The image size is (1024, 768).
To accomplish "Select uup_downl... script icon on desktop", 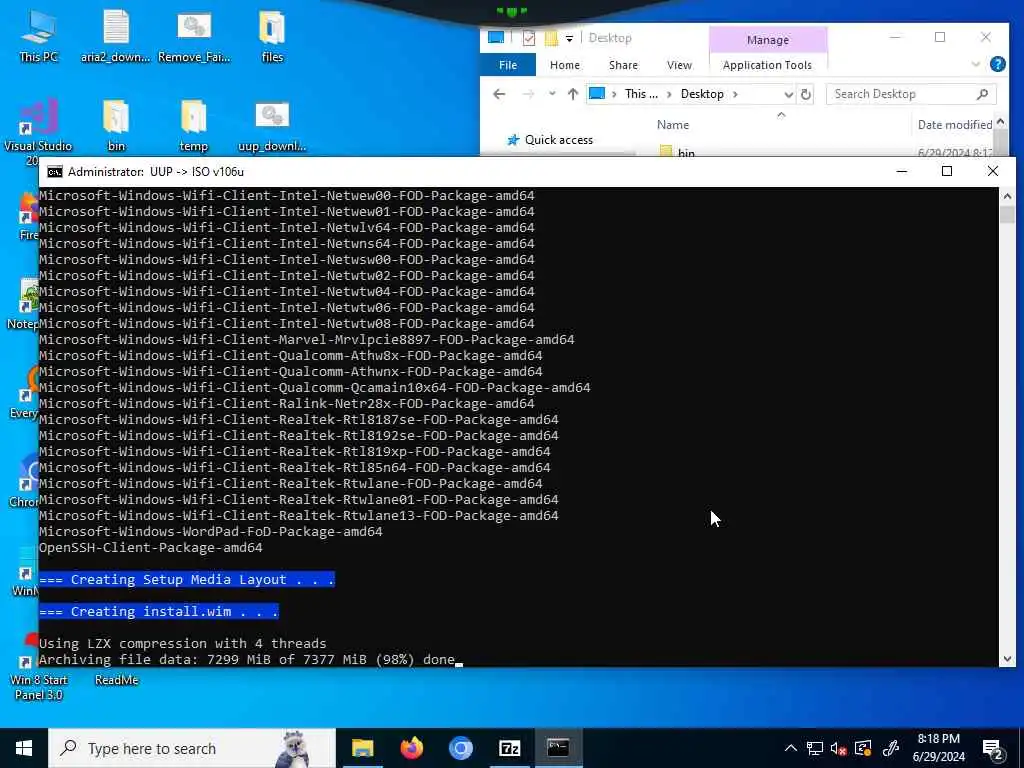I will click(x=272, y=125).
